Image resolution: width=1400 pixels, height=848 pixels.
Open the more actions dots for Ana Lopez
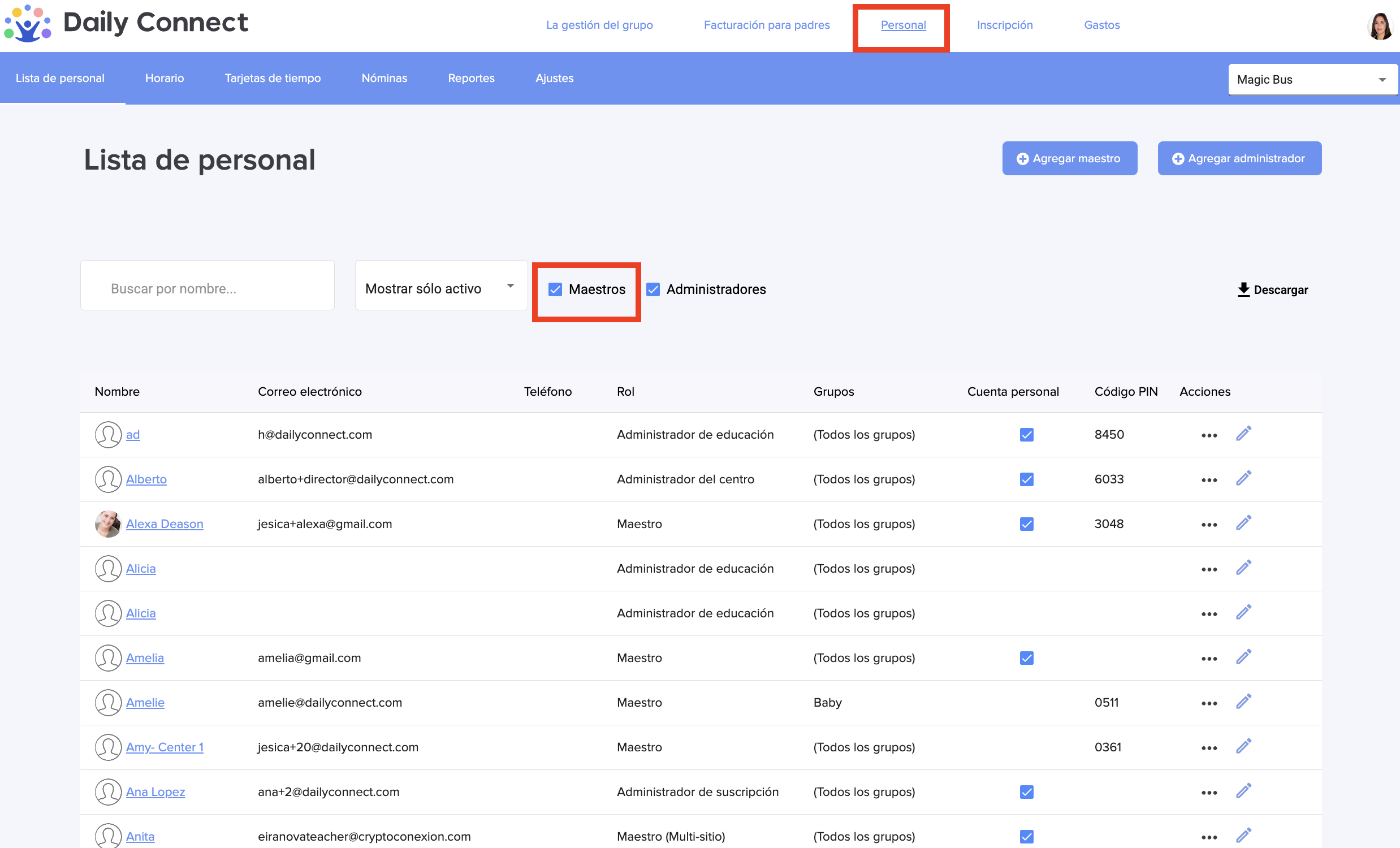pos(1208,793)
